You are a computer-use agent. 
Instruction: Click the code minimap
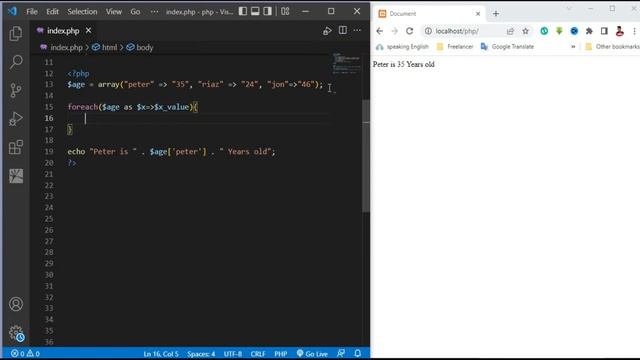tap(346, 64)
